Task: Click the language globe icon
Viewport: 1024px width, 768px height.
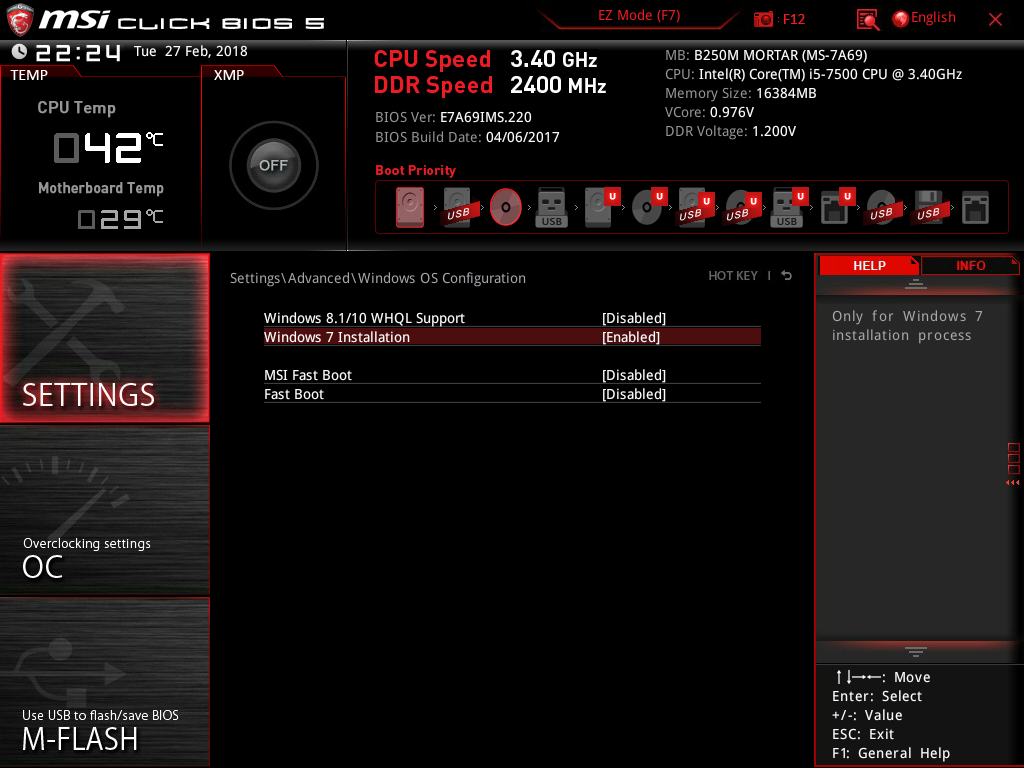Action: tap(900, 19)
